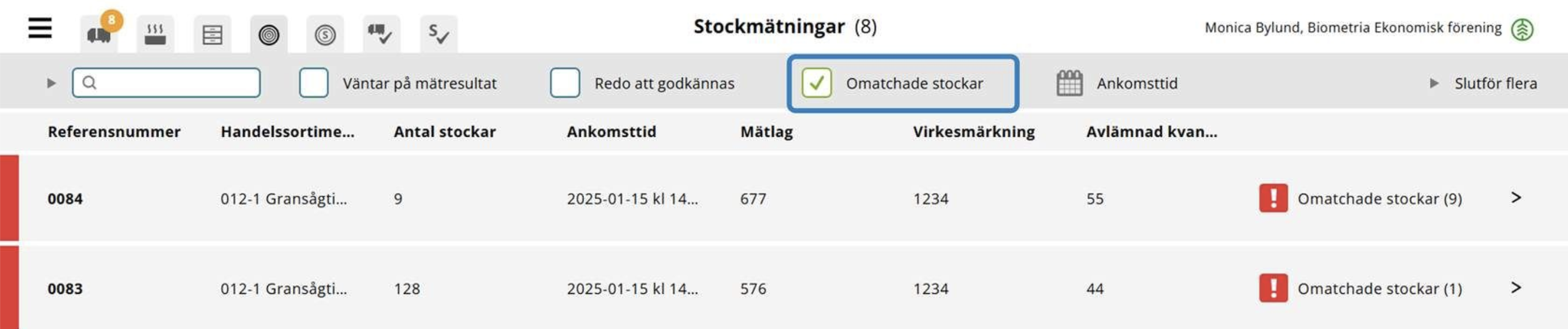Expand the filter panel arrow beside search
The image size is (1568, 329).
coord(51,83)
